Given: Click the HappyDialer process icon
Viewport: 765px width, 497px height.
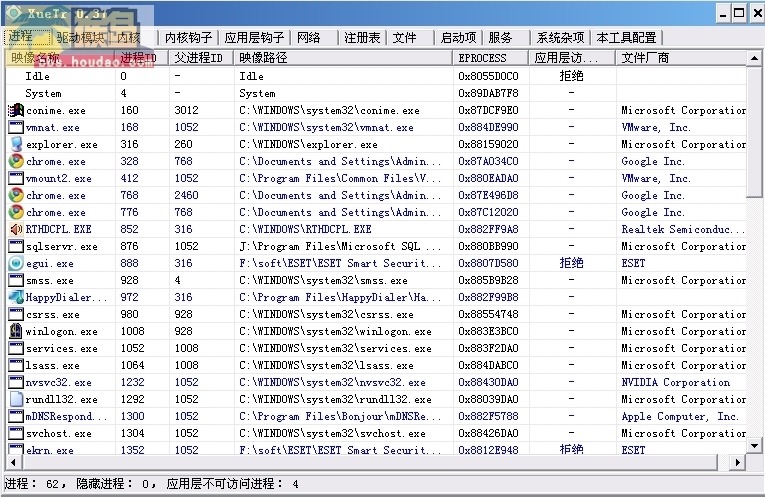Looking at the screenshot, I should click(x=16, y=297).
